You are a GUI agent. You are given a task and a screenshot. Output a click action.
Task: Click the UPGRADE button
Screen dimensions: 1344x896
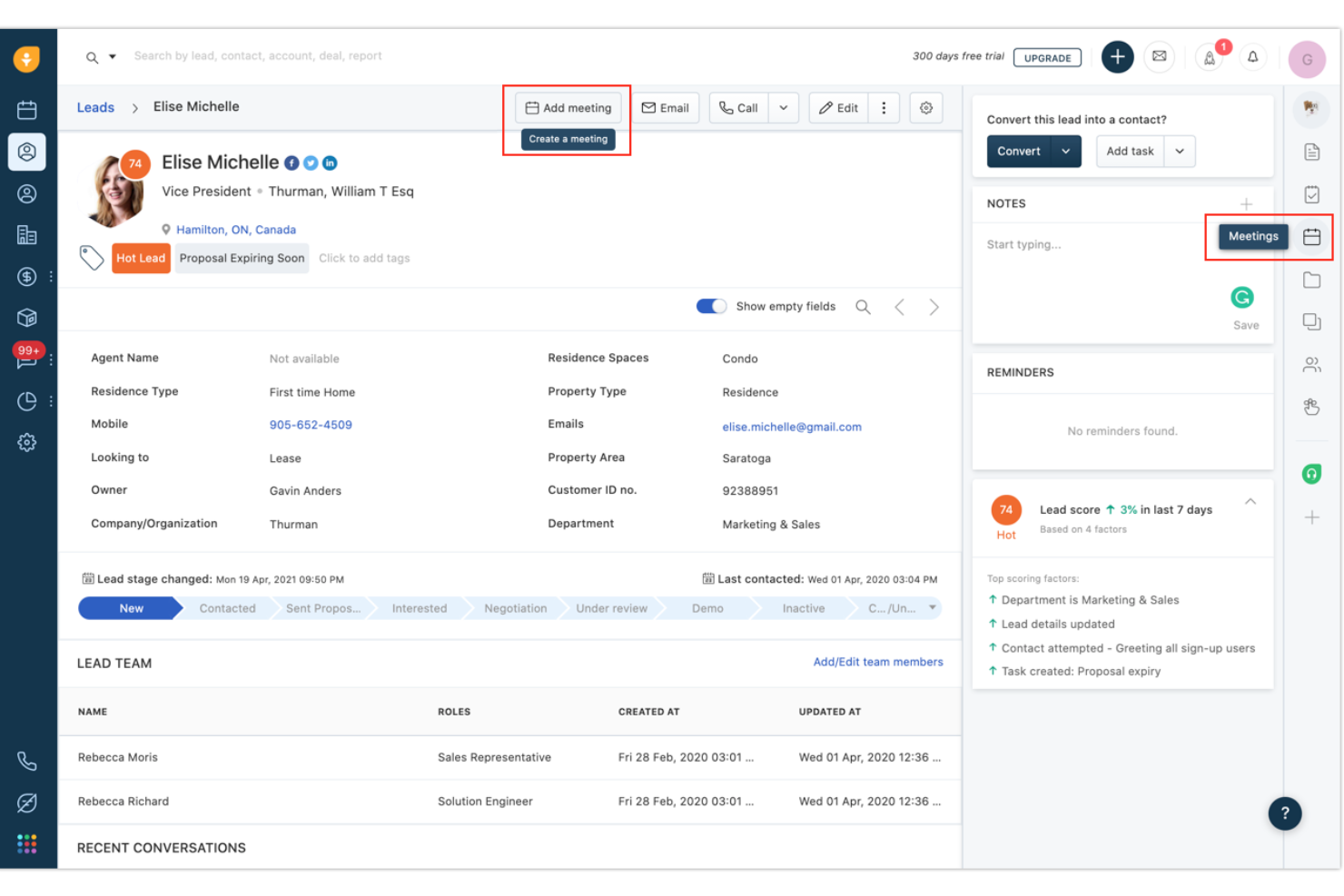pos(1047,57)
